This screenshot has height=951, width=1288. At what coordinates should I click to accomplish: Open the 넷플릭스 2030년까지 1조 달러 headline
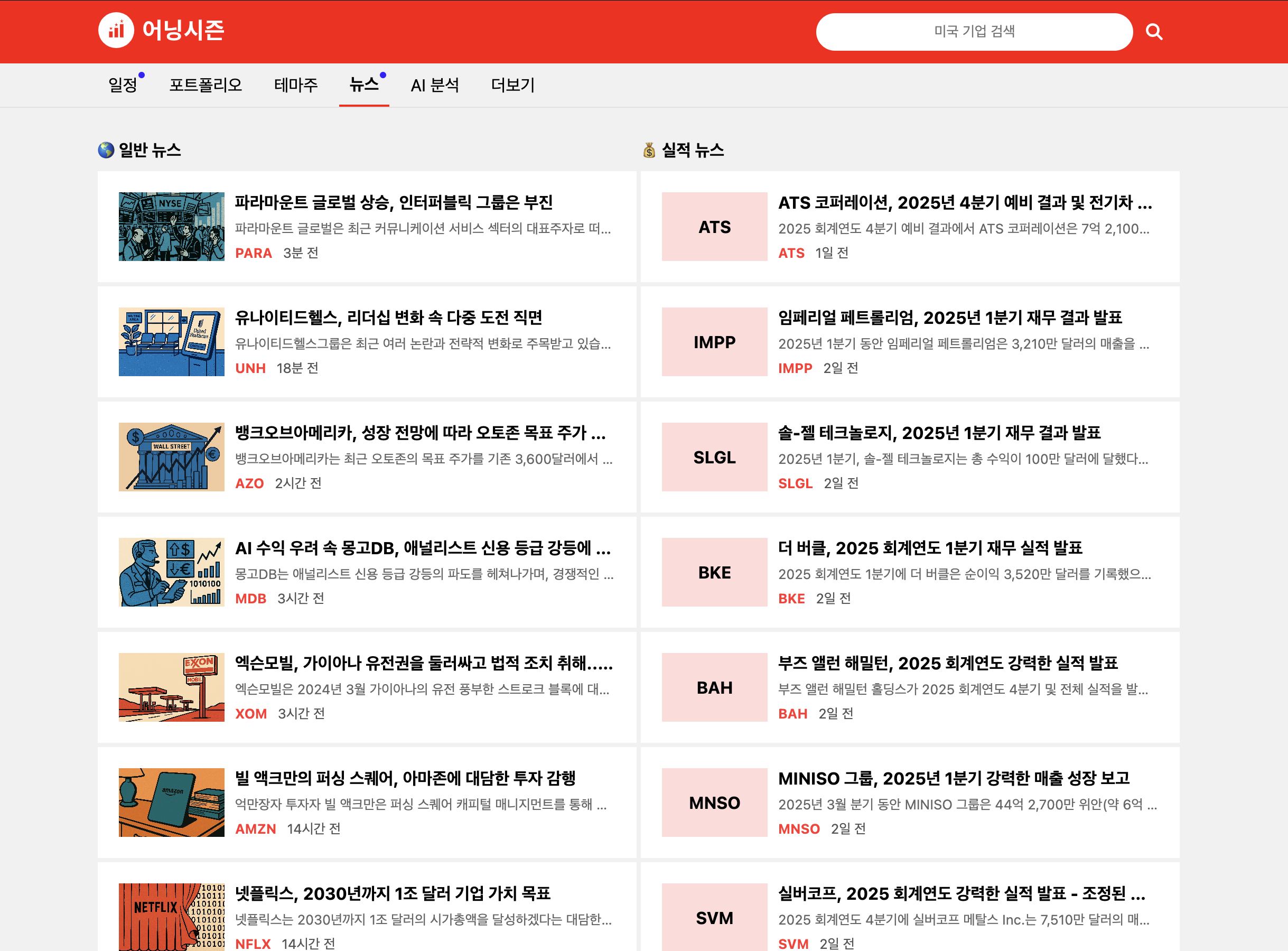click(393, 893)
